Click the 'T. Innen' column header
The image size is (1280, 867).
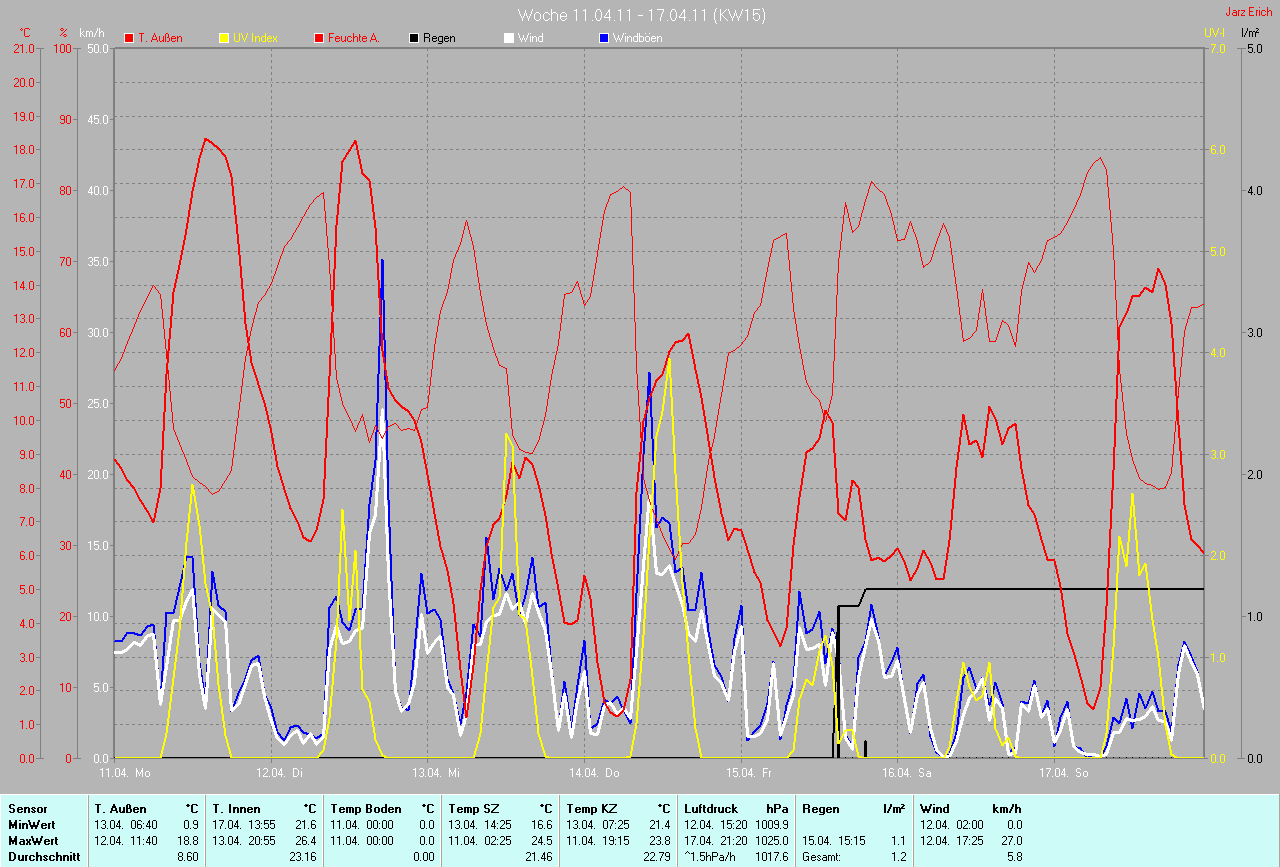(237, 809)
